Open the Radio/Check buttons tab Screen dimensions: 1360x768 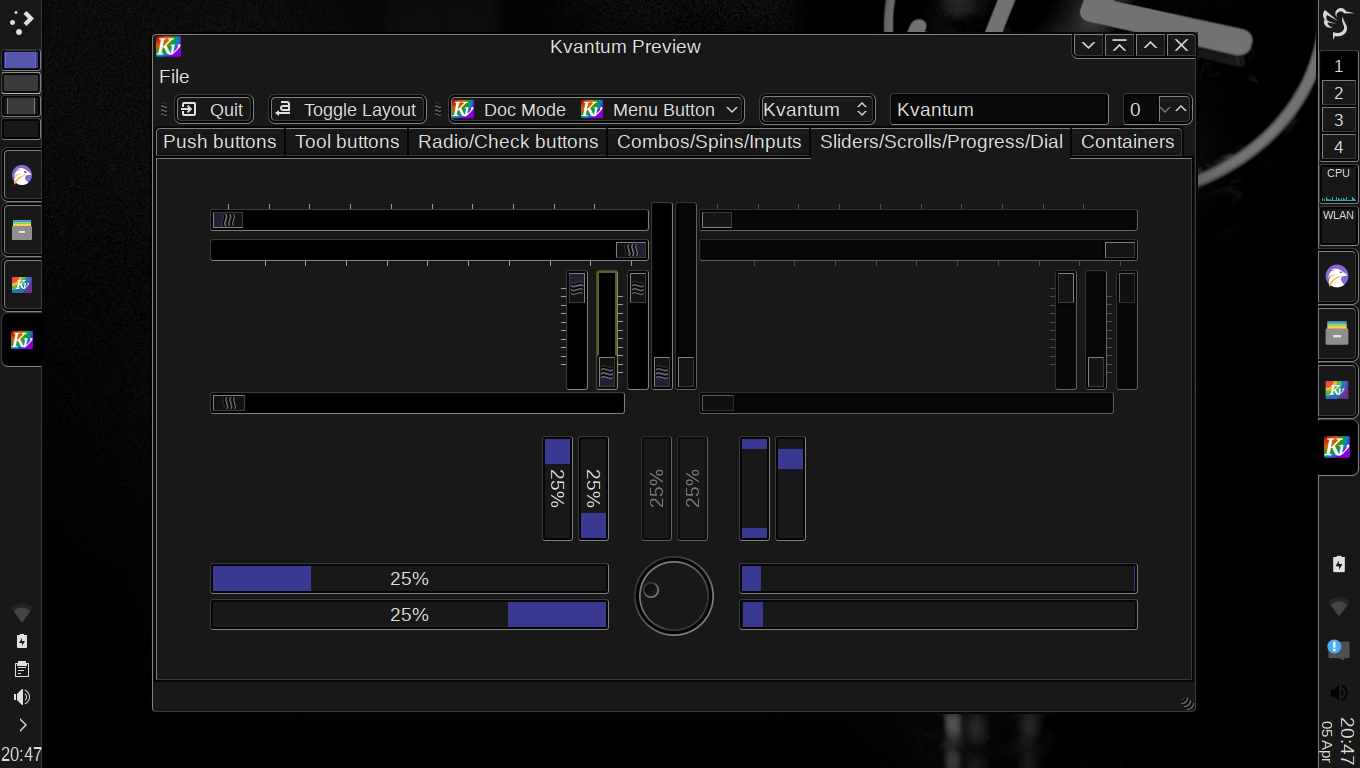click(x=508, y=142)
